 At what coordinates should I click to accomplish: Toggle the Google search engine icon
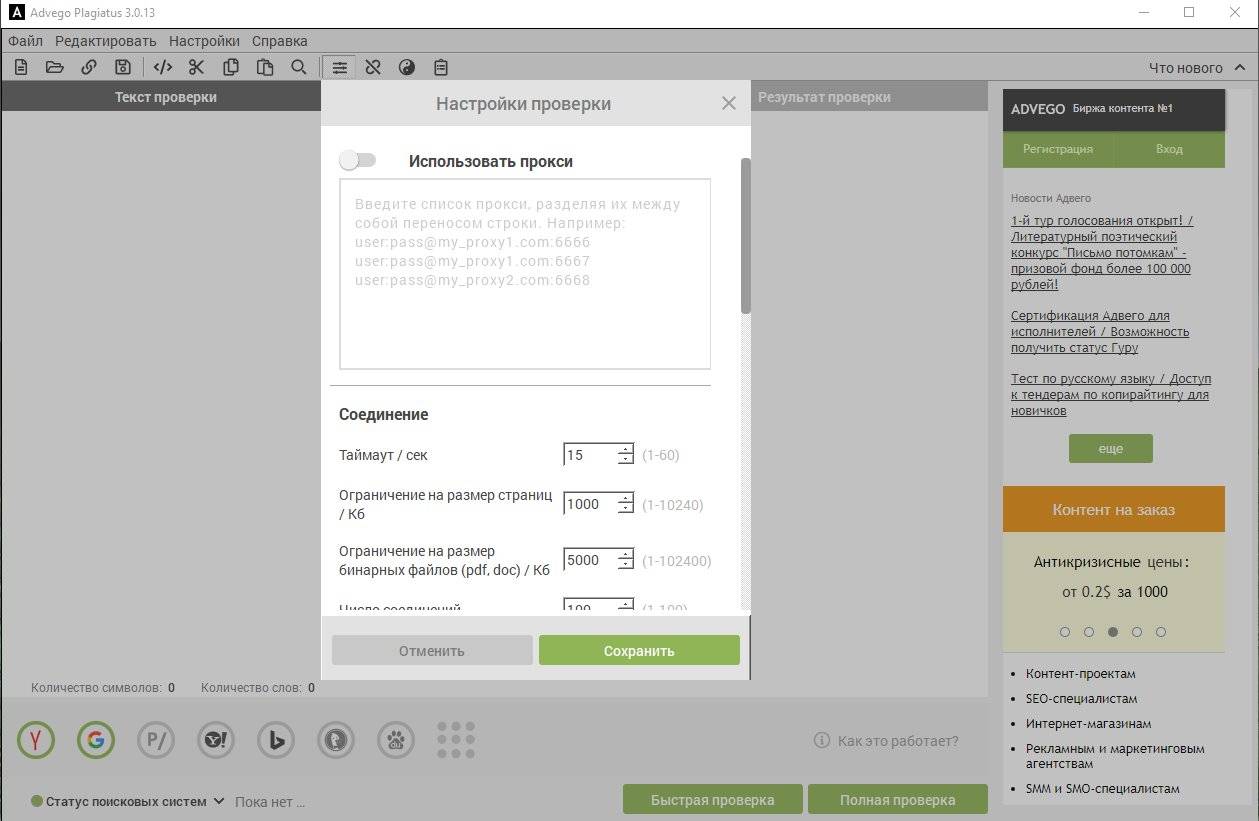(96, 740)
